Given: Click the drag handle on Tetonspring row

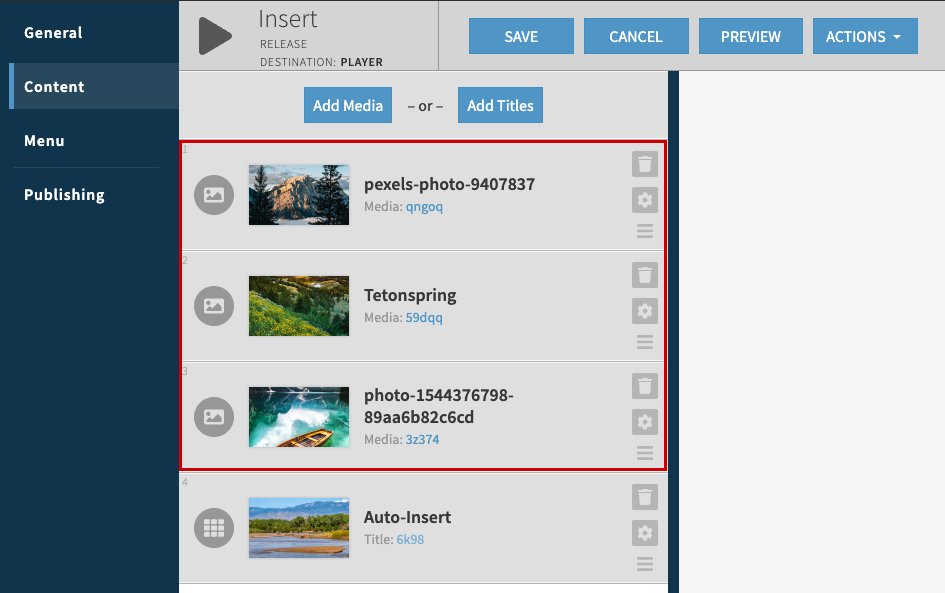Looking at the screenshot, I should click(x=645, y=342).
